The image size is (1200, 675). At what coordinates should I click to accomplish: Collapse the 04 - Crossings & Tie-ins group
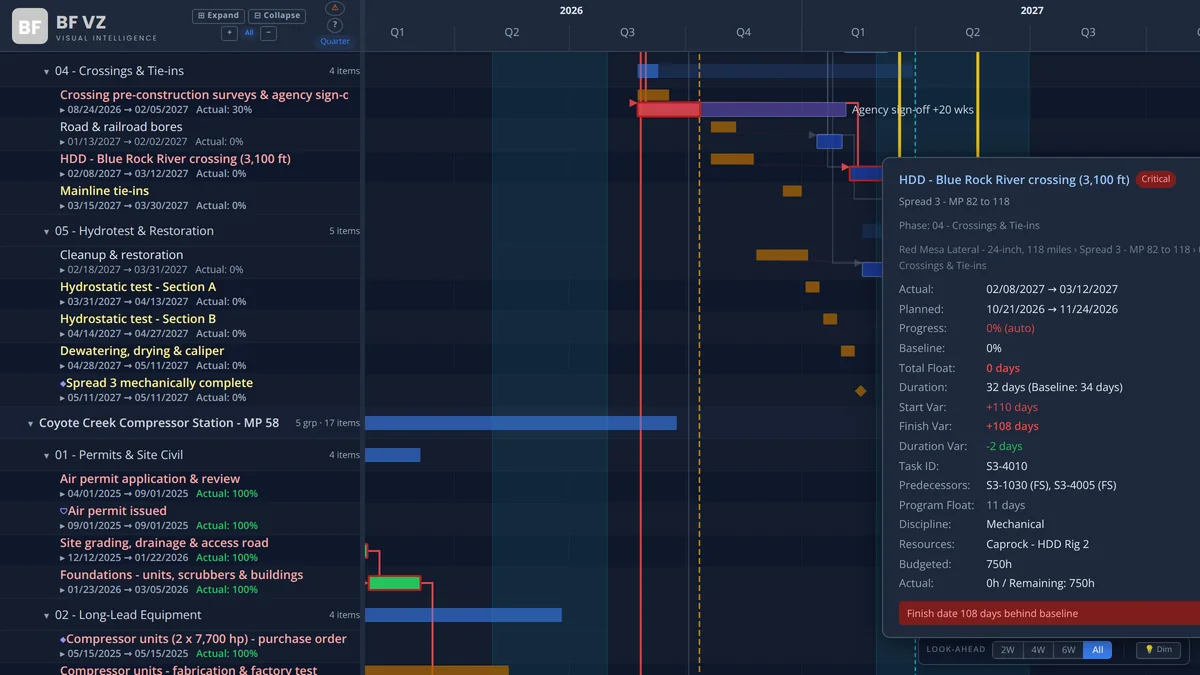pyautogui.click(x=46, y=72)
